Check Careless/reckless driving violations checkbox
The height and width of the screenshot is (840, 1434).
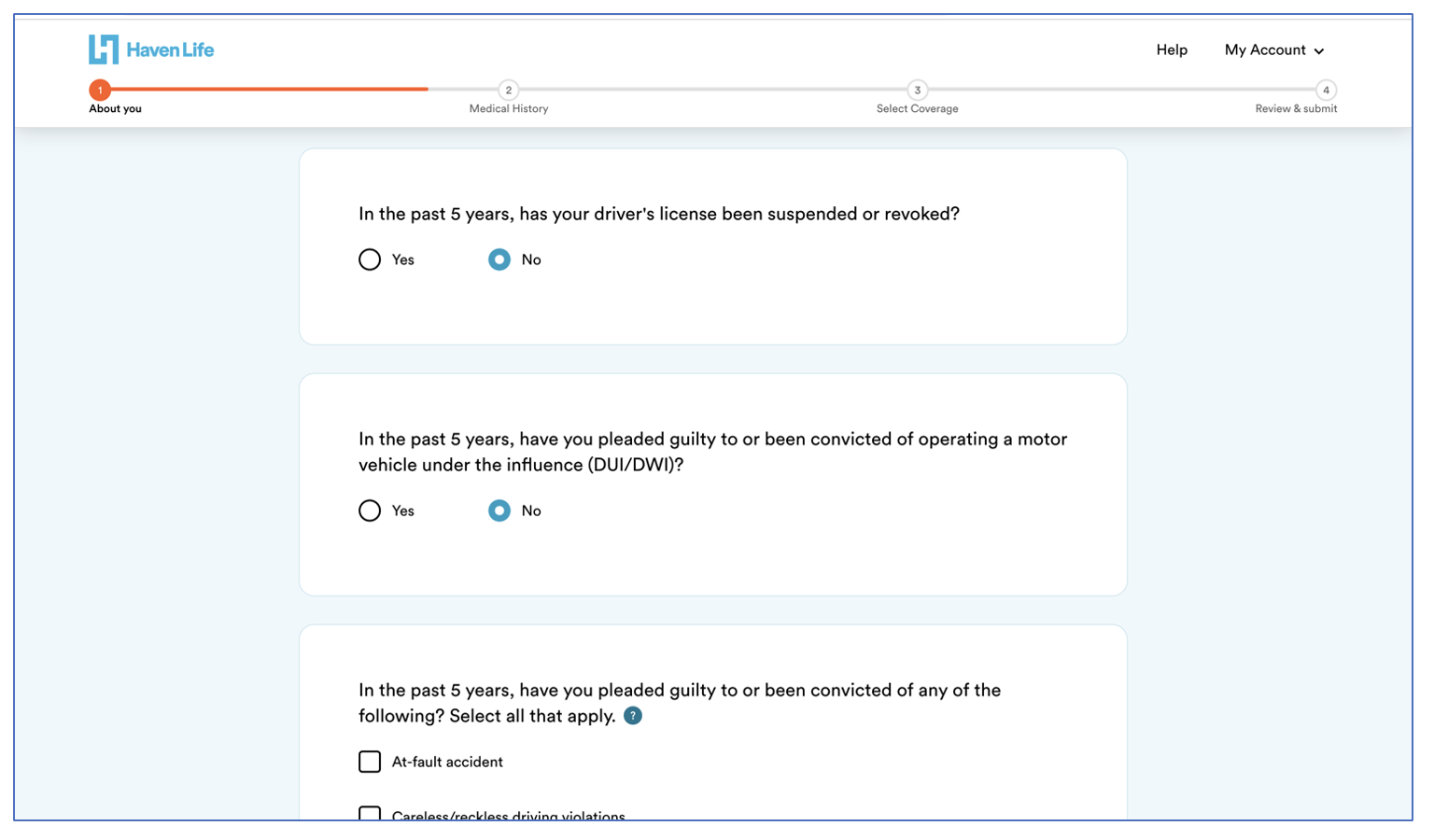pyautogui.click(x=370, y=814)
